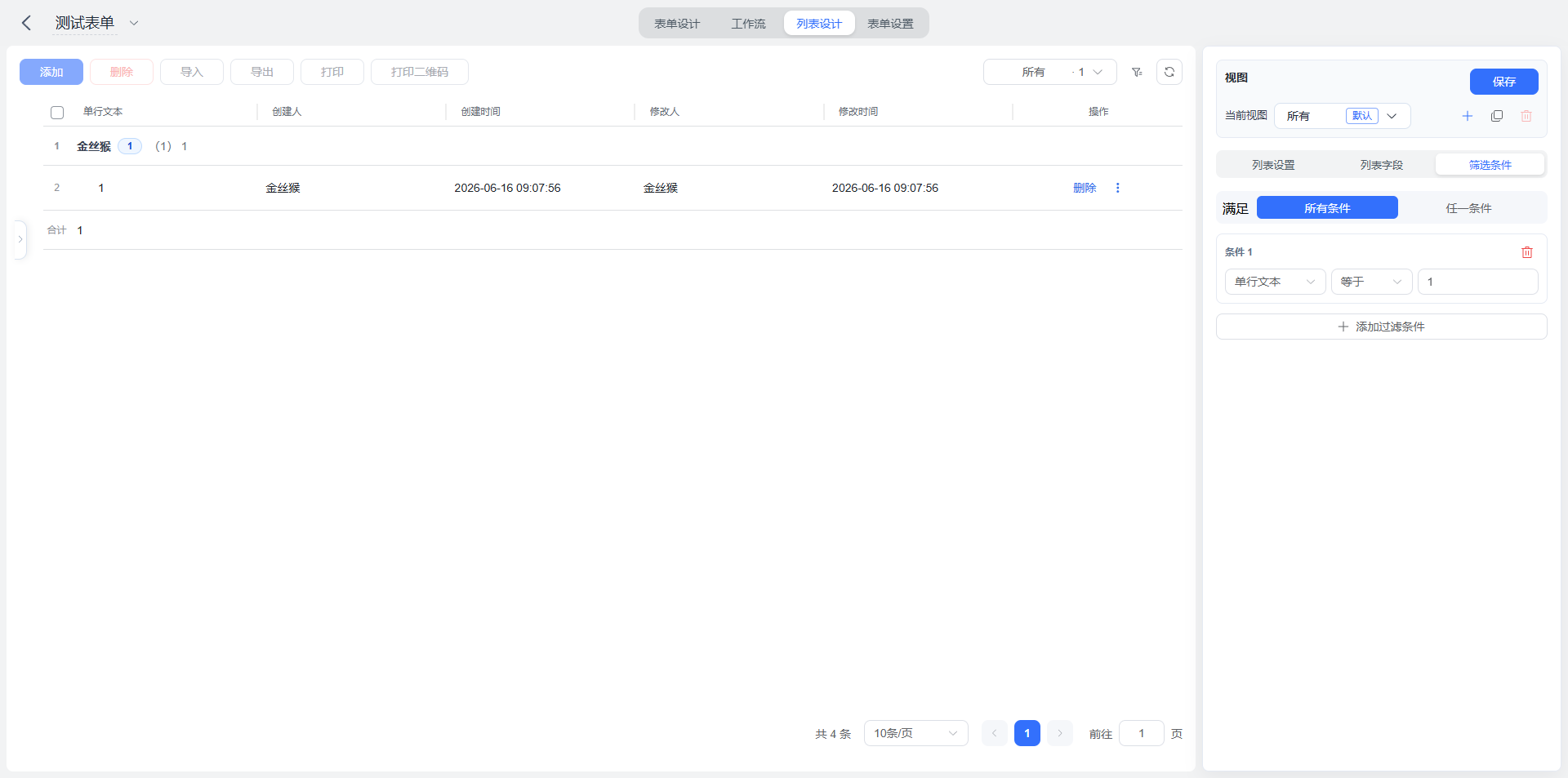Open the 10条/页 page size dropdown
Viewport: 1568px width, 778px height.
[916, 733]
